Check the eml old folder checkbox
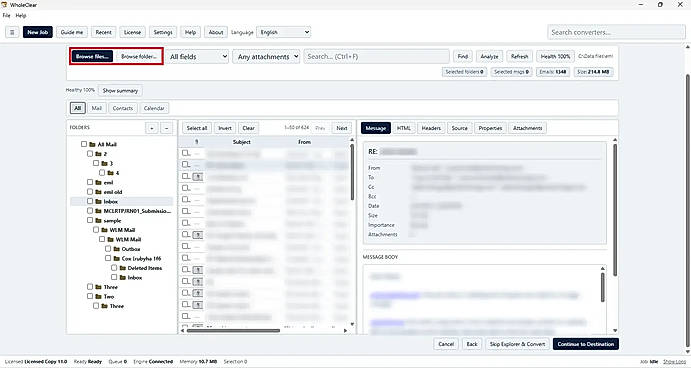The height and width of the screenshot is (368, 691). [90, 192]
